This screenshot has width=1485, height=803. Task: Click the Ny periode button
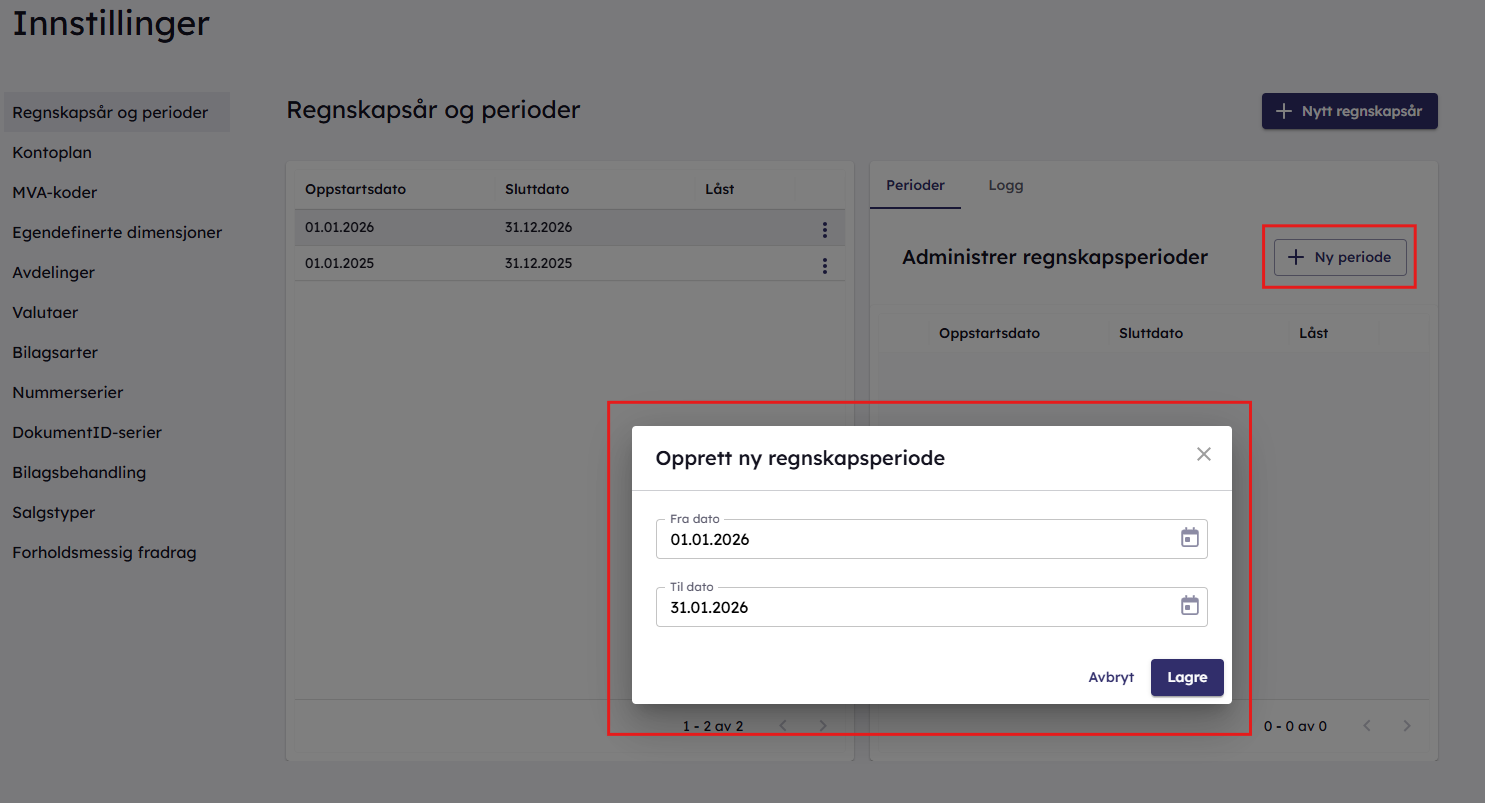1340,258
